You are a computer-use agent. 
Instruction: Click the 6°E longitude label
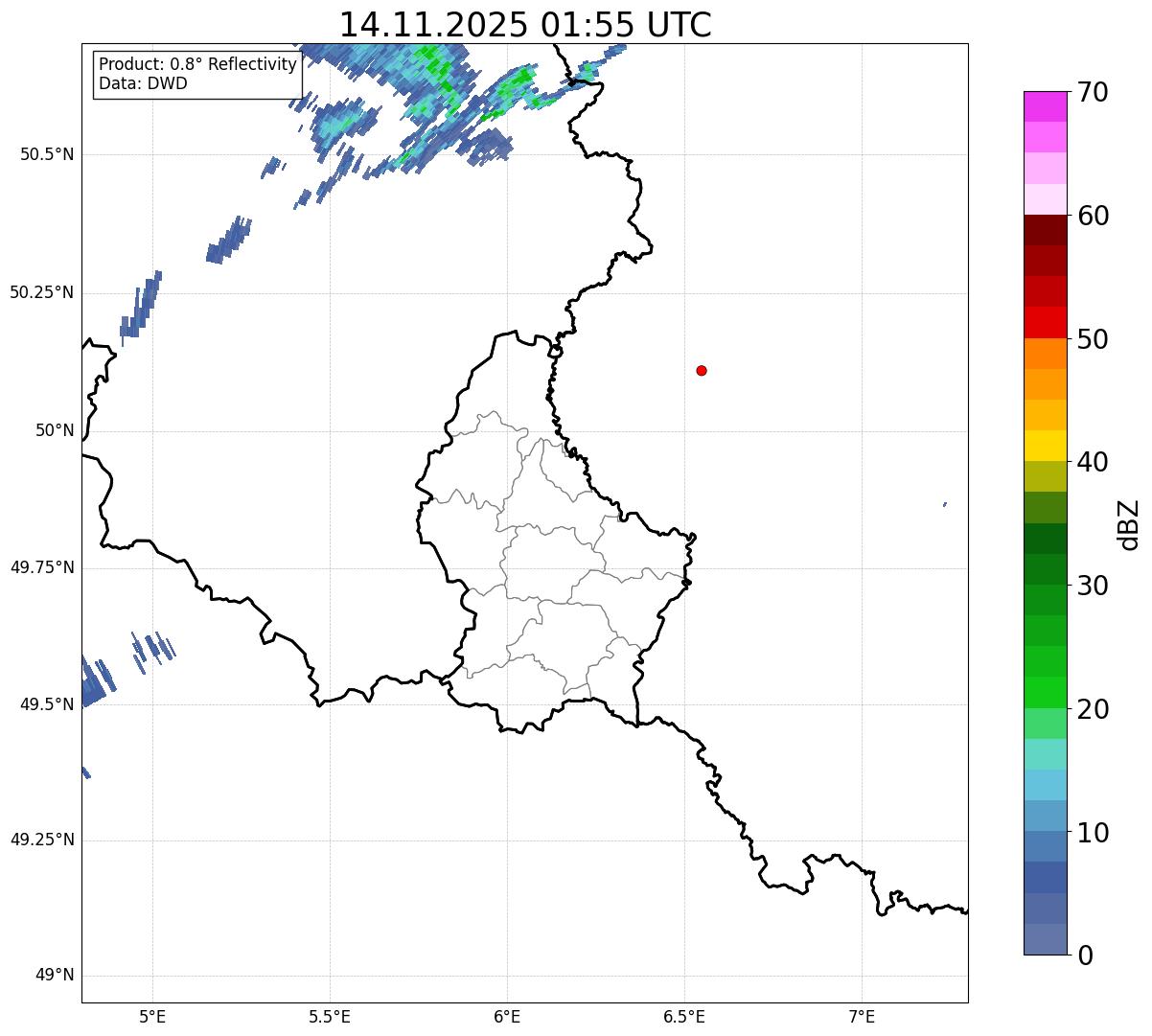tap(507, 1016)
